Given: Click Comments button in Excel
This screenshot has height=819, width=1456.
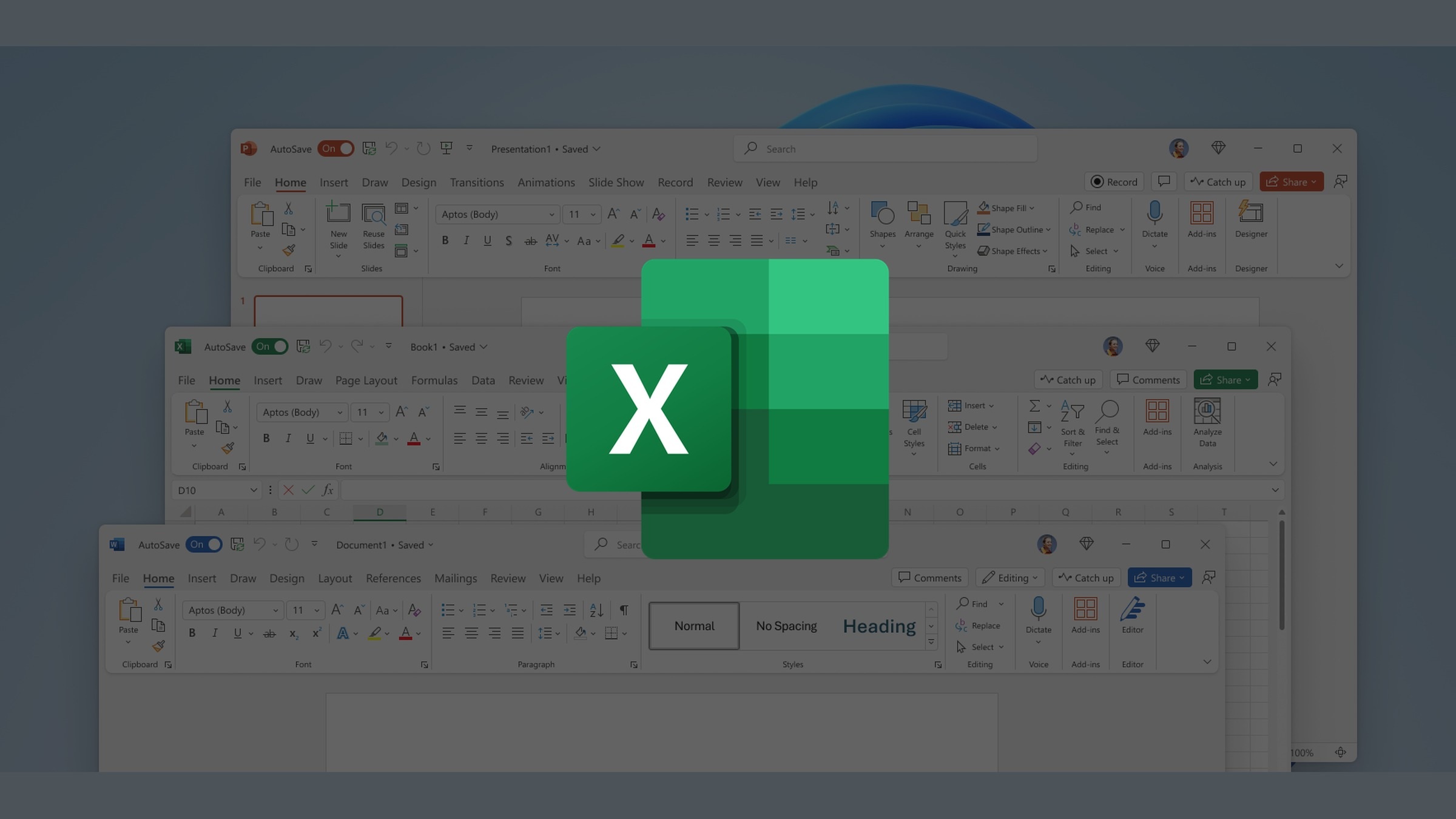Looking at the screenshot, I should point(1148,379).
